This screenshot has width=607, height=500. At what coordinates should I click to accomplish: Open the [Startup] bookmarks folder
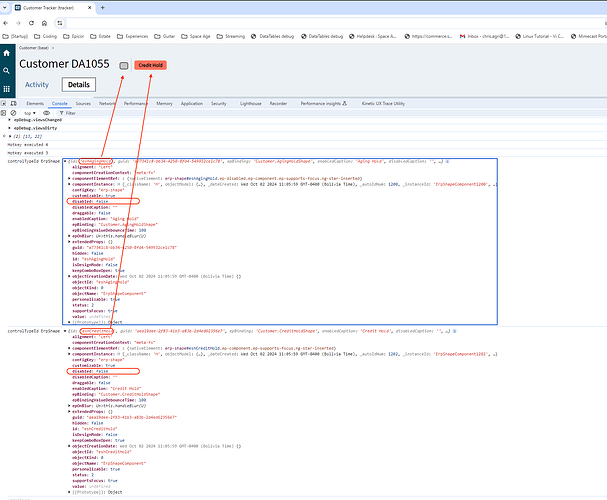tap(15, 36)
